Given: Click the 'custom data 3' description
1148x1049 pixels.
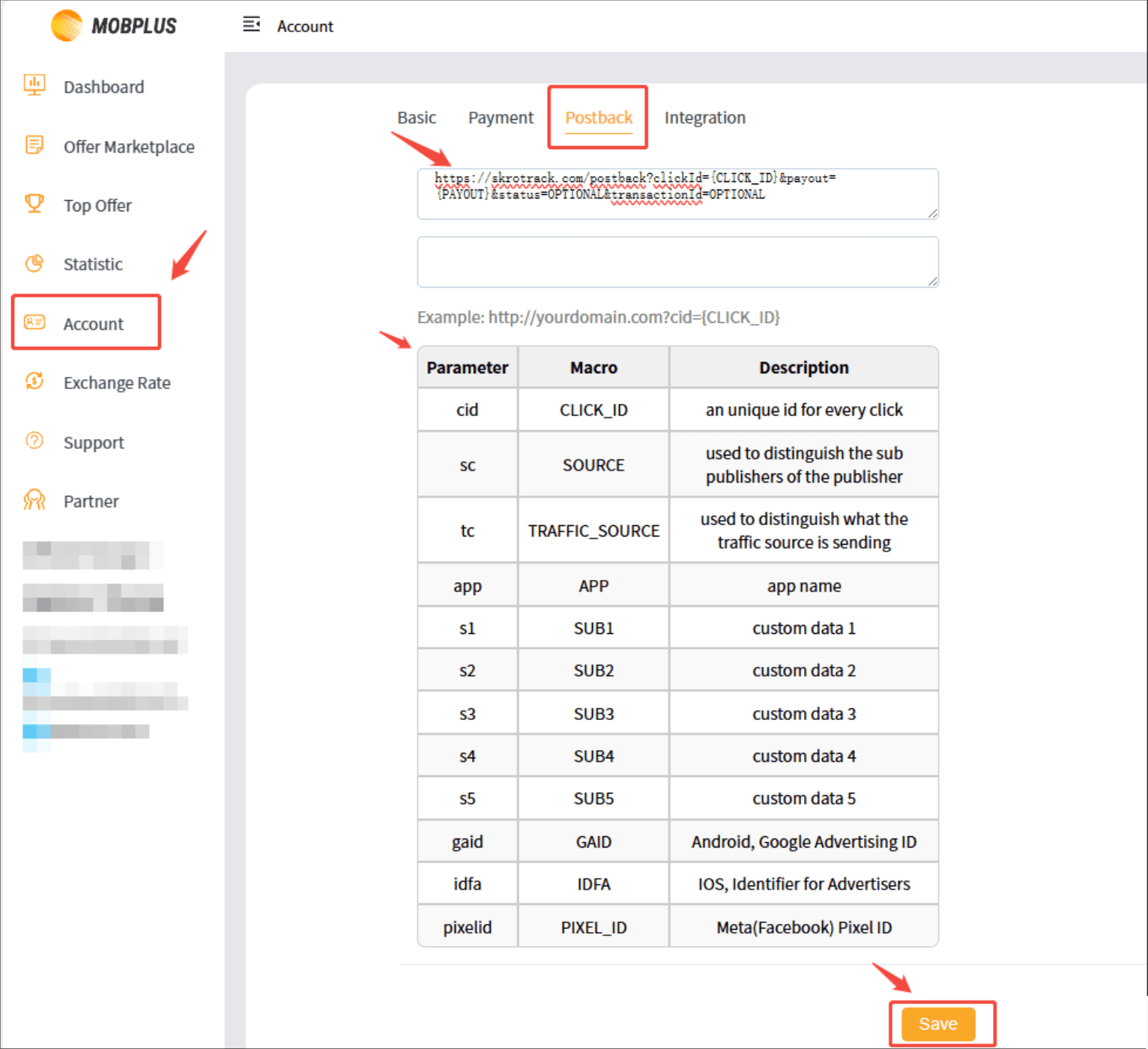Looking at the screenshot, I should tap(804, 714).
